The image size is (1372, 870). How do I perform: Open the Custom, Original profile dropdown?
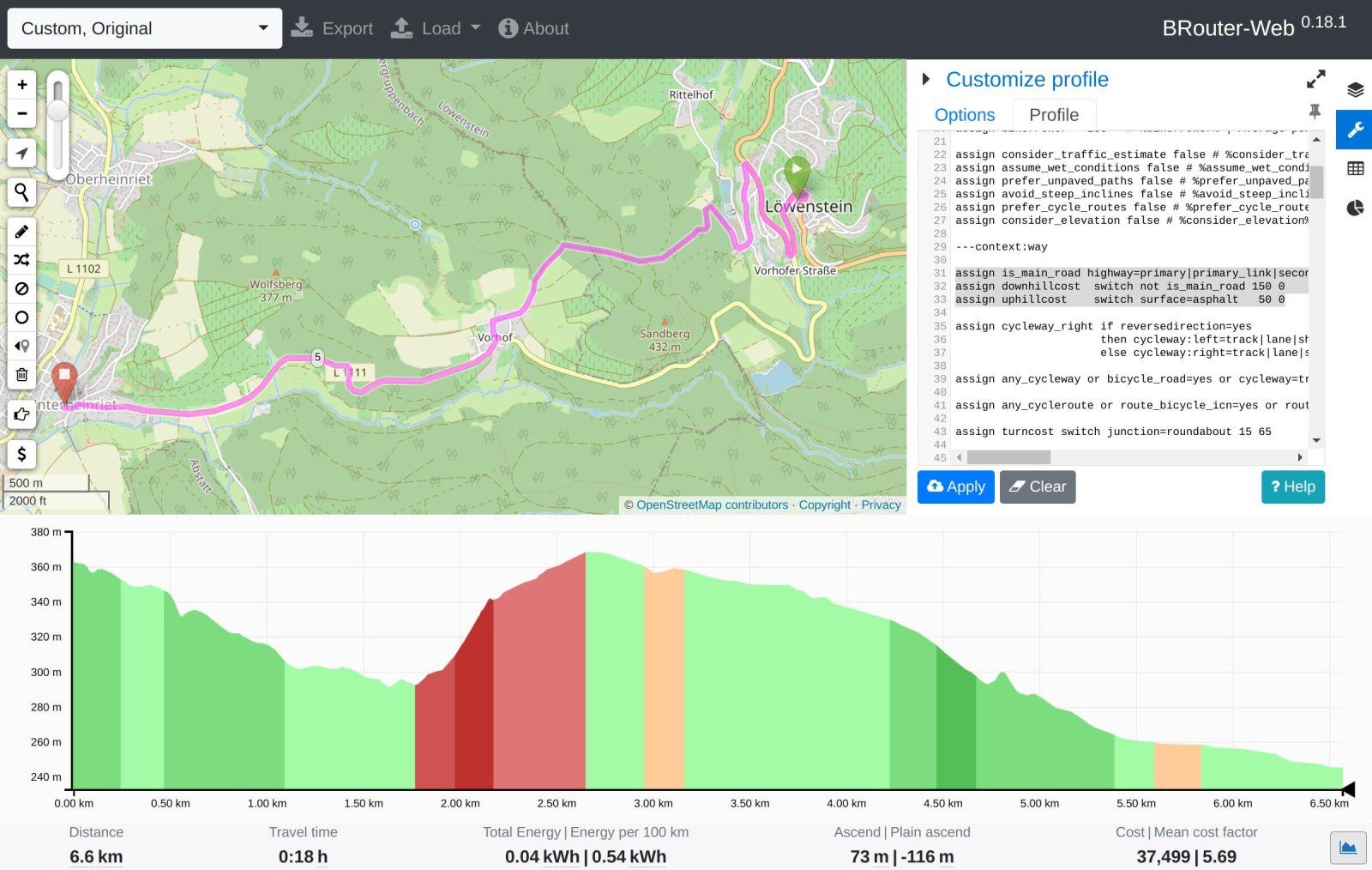tap(145, 28)
